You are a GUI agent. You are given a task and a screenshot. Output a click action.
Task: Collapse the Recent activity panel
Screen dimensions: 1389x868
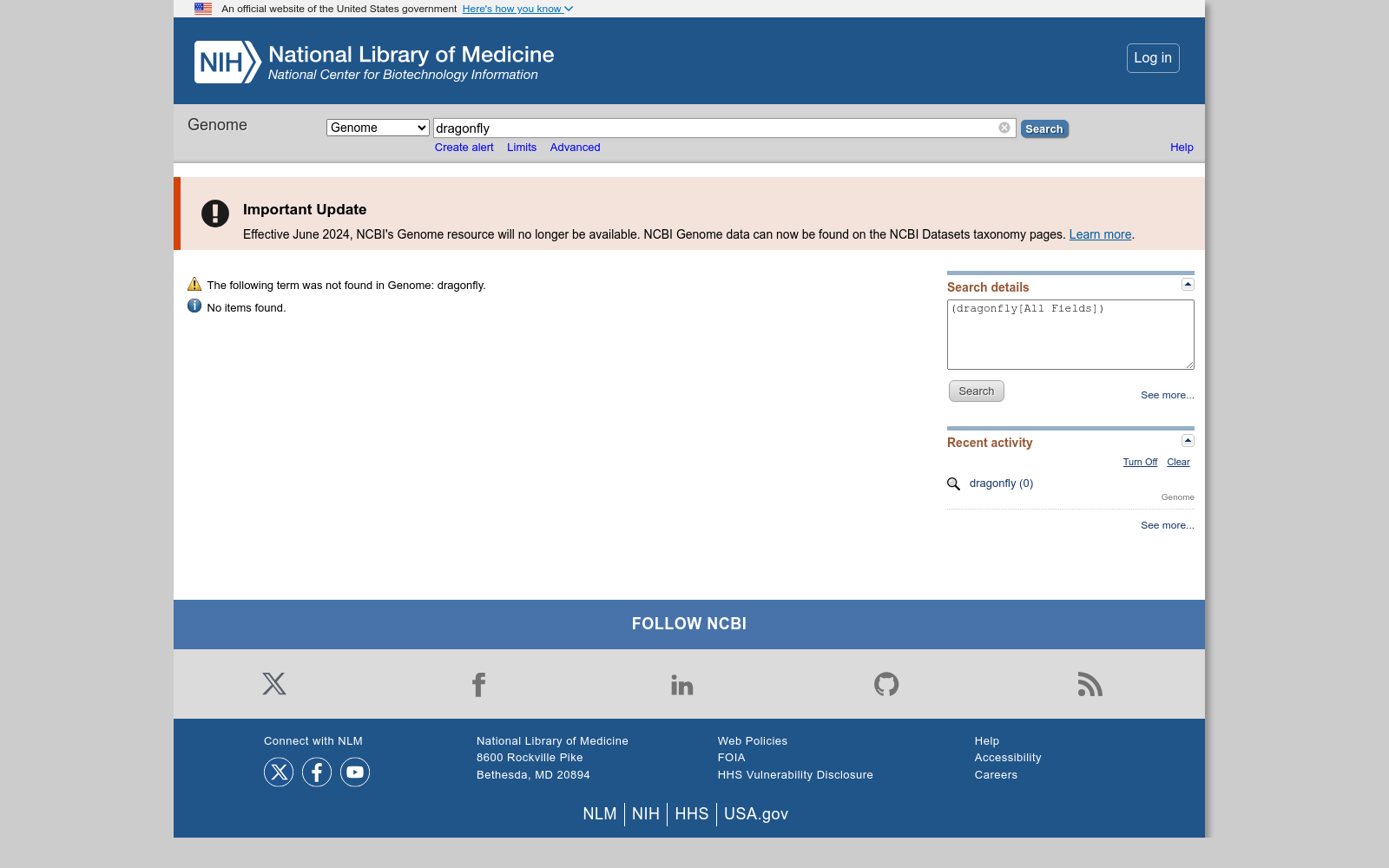coord(1188,440)
